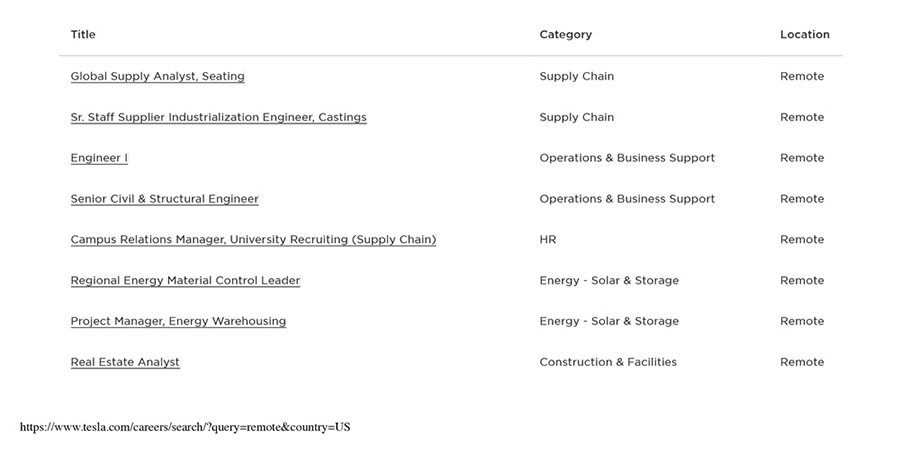
Task: Click the Engineer I job title
Action: [99, 158]
